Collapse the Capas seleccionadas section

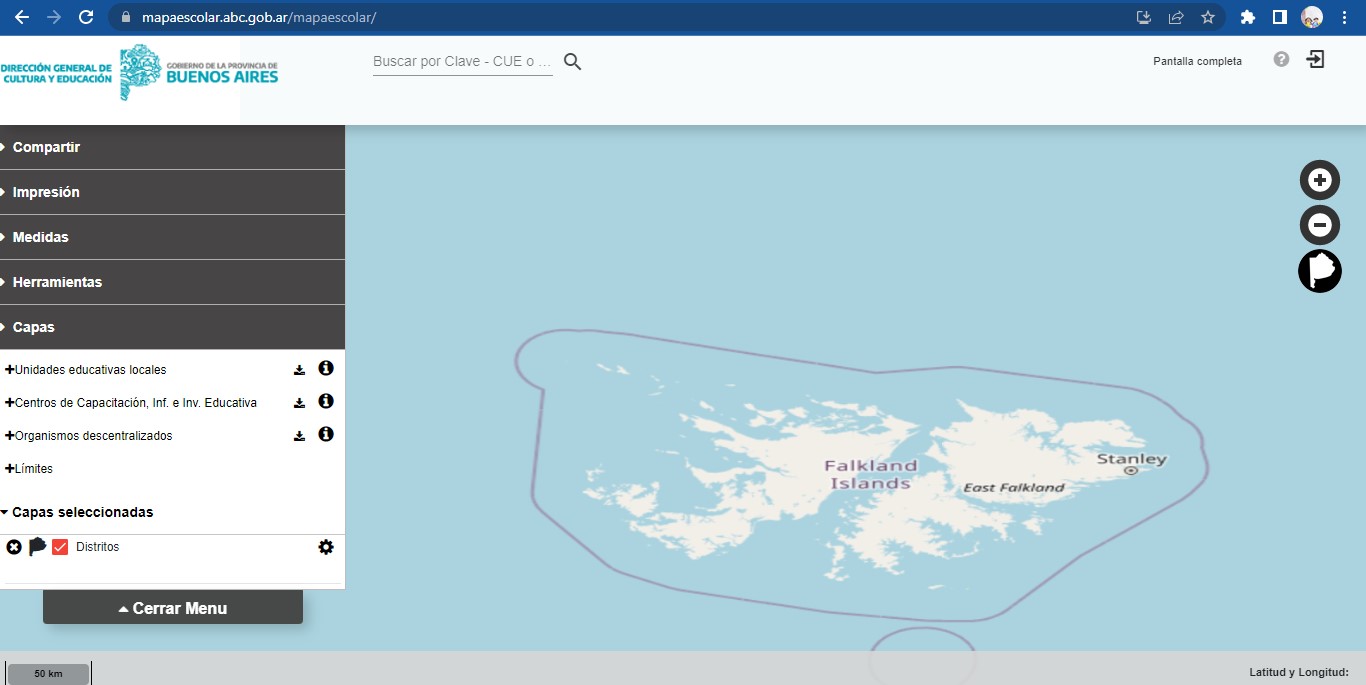click(78, 512)
